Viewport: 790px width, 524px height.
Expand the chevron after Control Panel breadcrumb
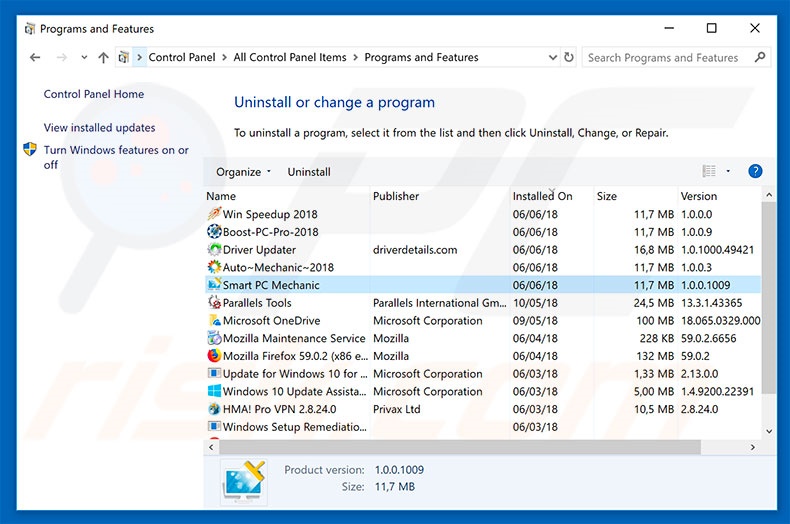[224, 57]
